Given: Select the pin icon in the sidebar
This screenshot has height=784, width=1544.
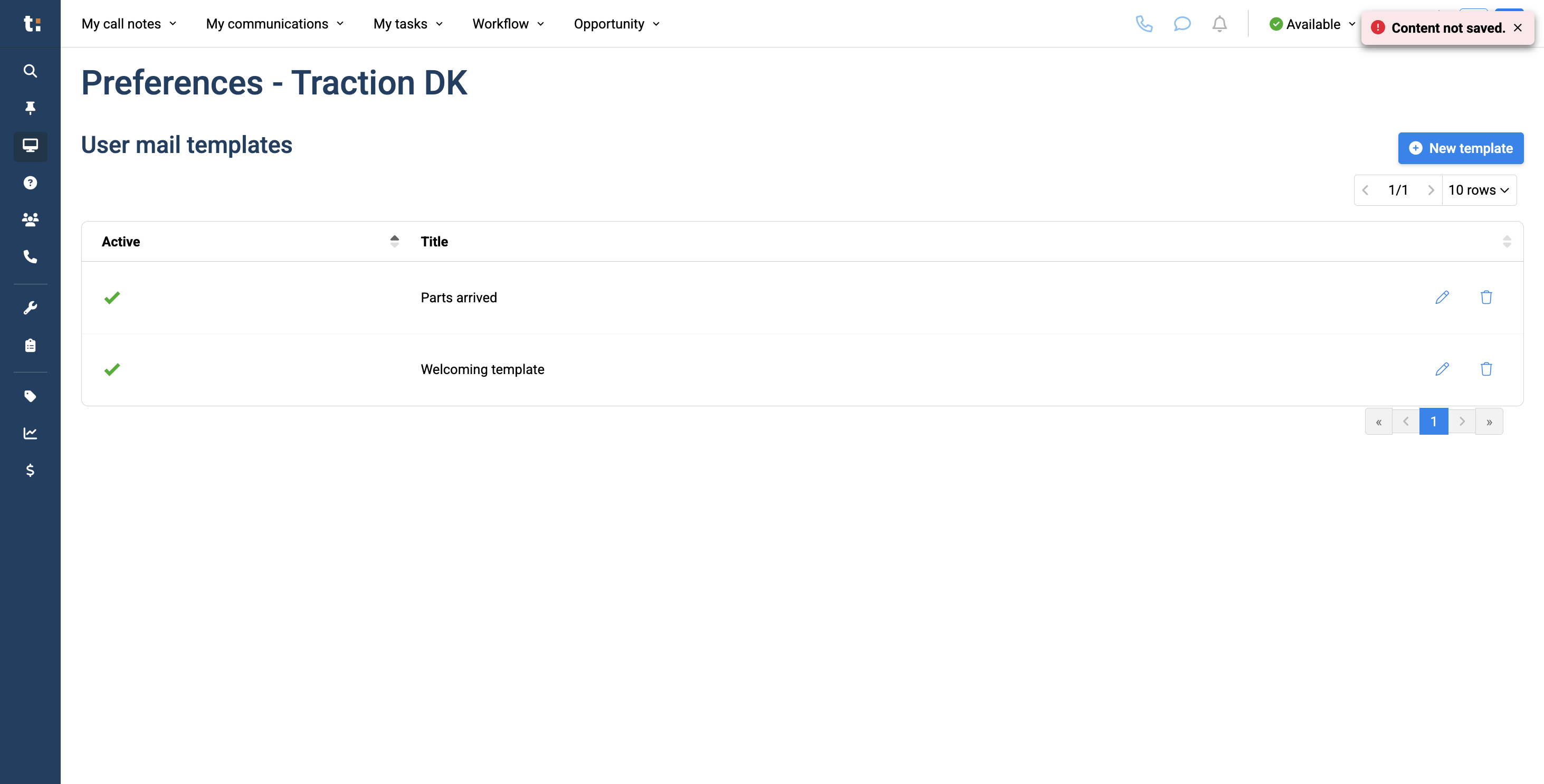Looking at the screenshot, I should point(30,108).
